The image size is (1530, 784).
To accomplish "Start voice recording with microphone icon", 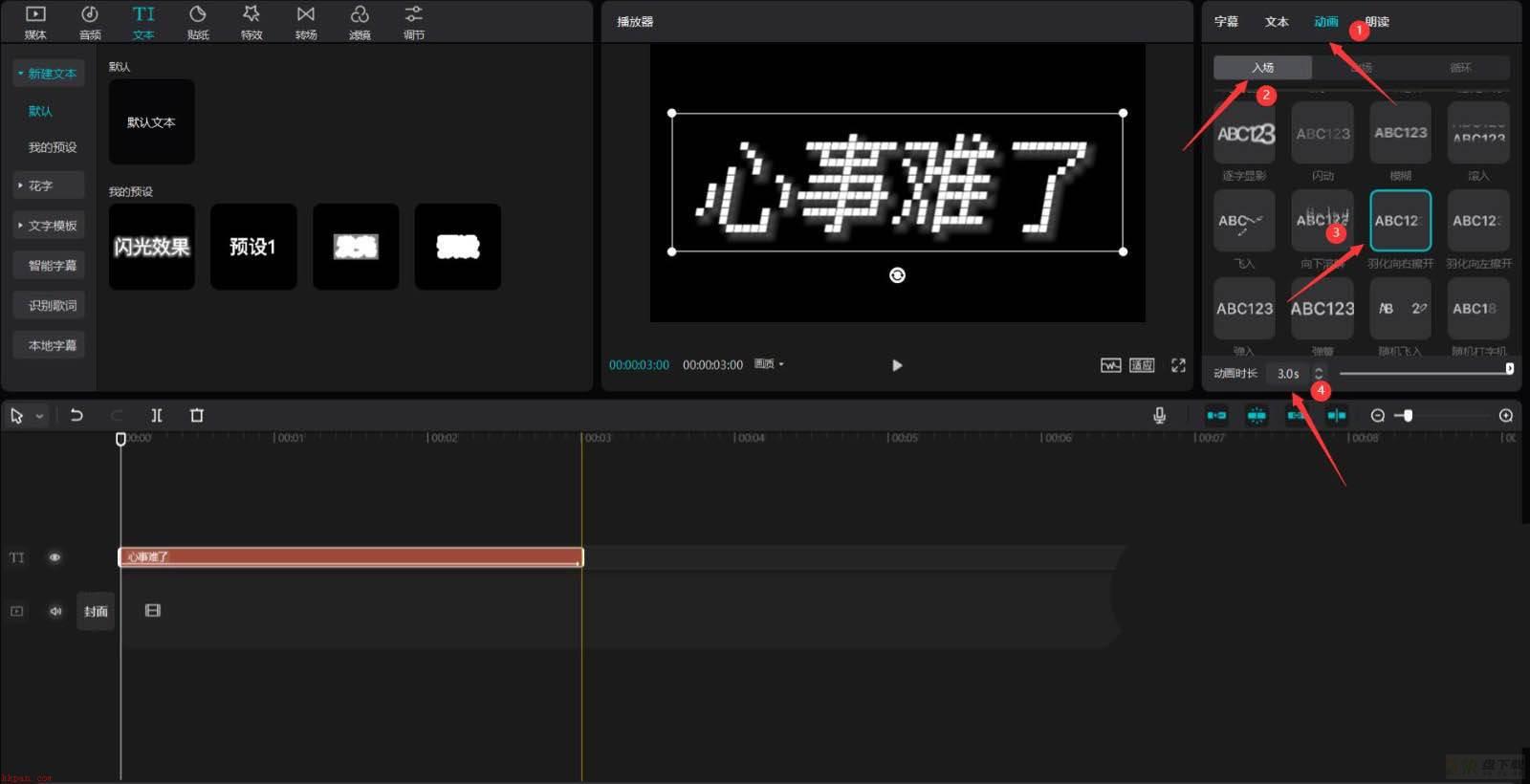I will [x=1159, y=415].
